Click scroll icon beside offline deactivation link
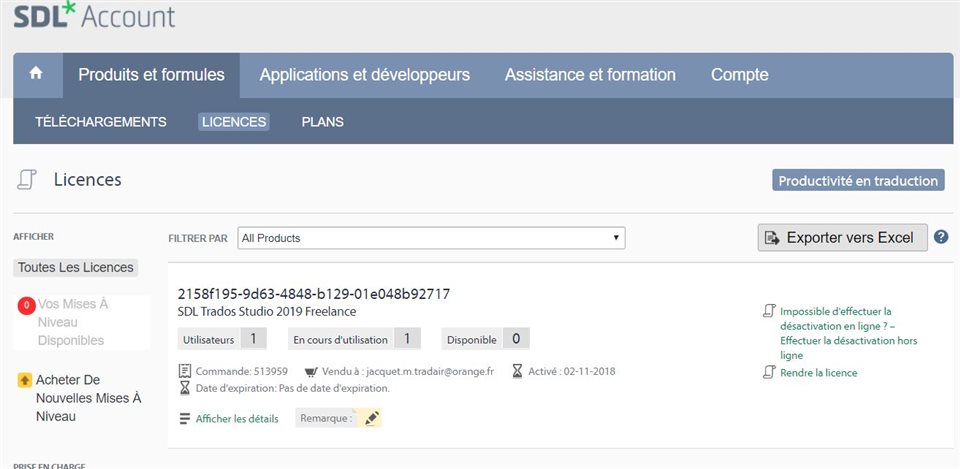This screenshot has width=960, height=469. click(769, 311)
